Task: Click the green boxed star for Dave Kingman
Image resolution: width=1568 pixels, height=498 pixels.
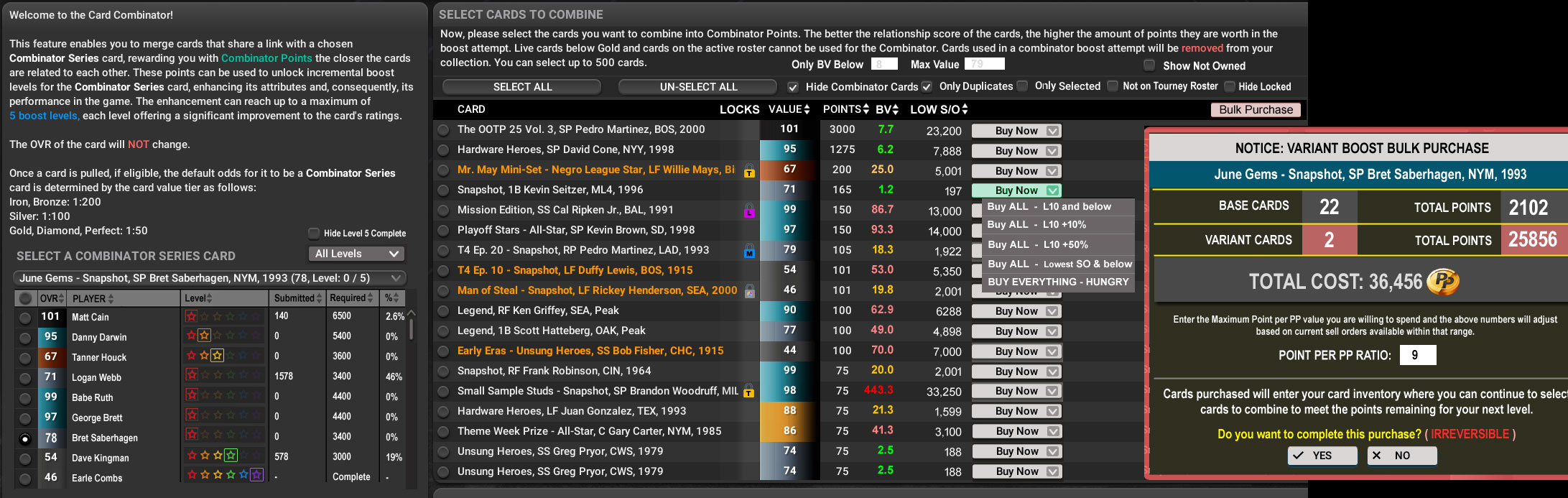Action: [231, 456]
